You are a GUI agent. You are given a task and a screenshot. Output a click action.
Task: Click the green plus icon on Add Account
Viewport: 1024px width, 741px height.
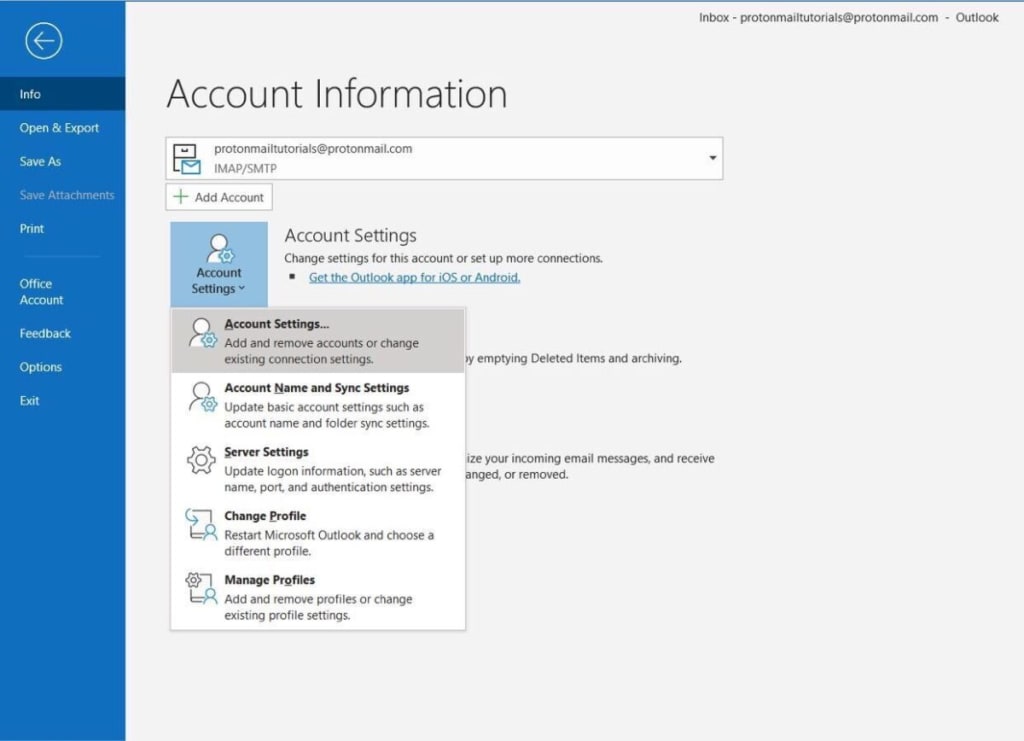(181, 196)
